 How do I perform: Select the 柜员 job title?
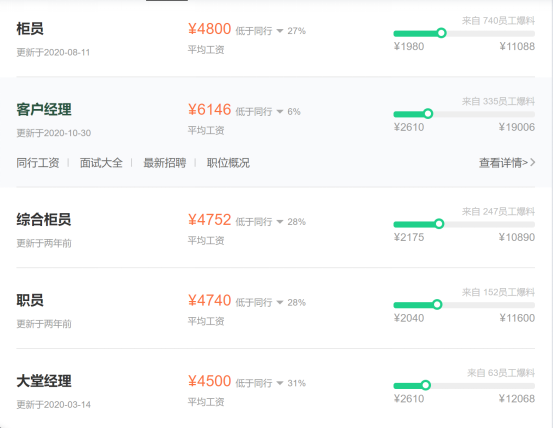pyautogui.click(x=30, y=29)
